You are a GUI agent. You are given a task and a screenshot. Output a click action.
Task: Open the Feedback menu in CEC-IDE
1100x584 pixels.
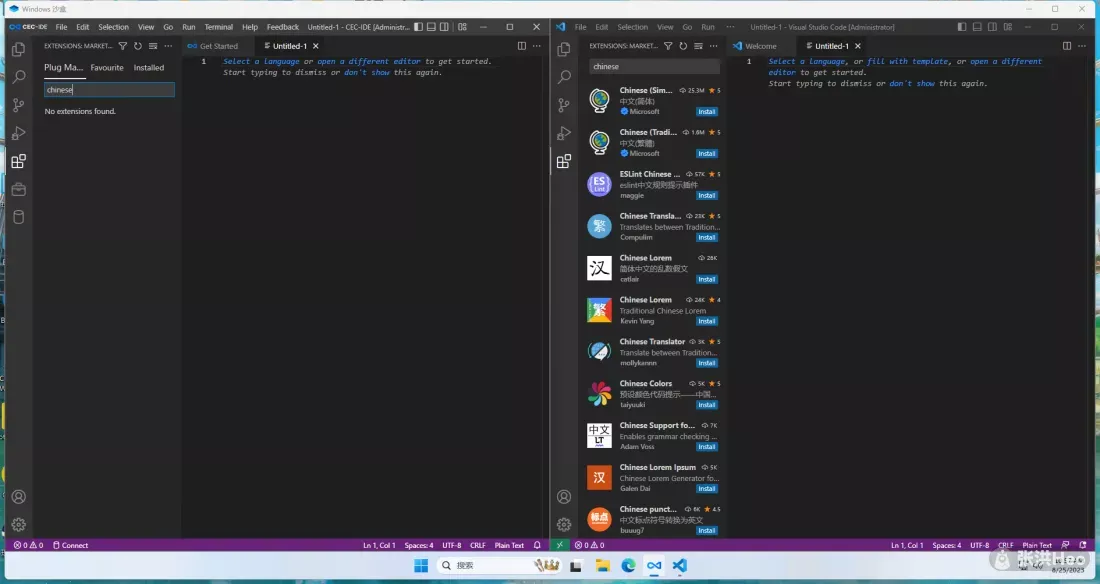[283, 27]
